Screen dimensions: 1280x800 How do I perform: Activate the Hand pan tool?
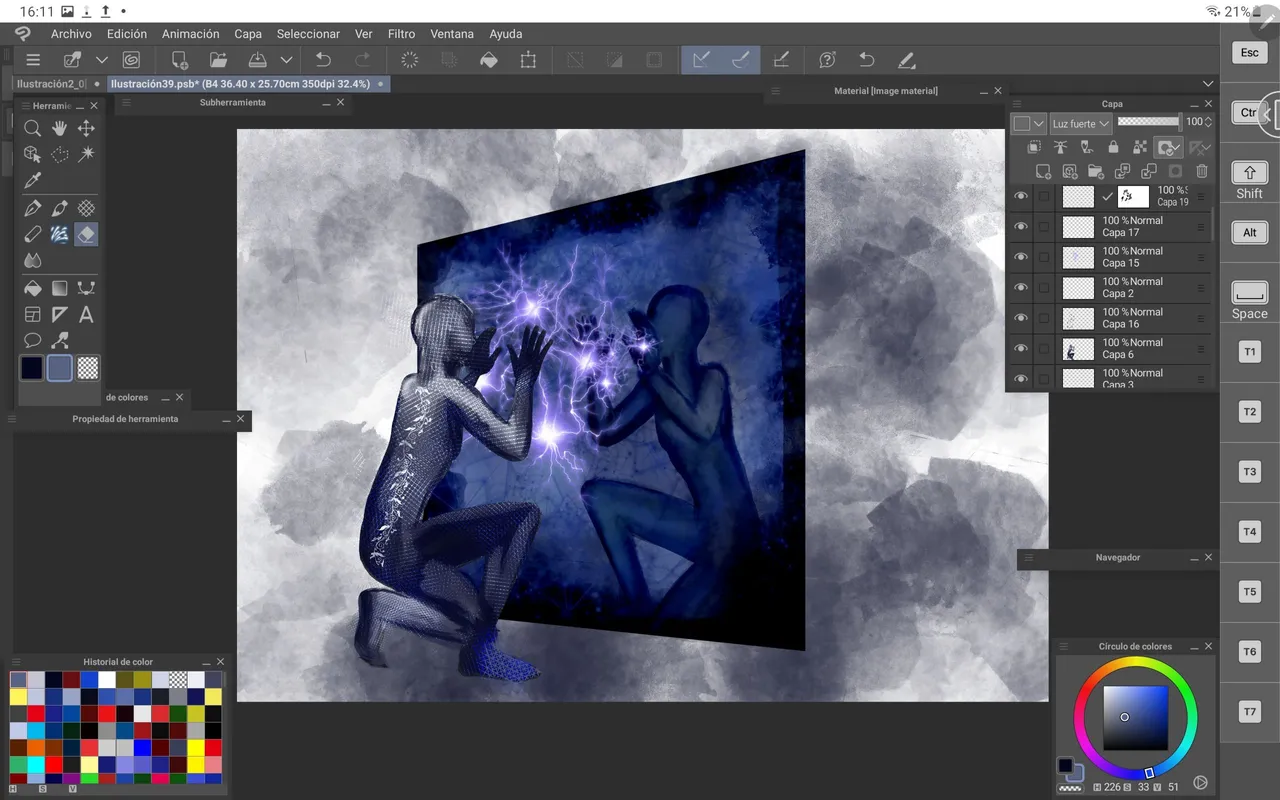[x=59, y=128]
